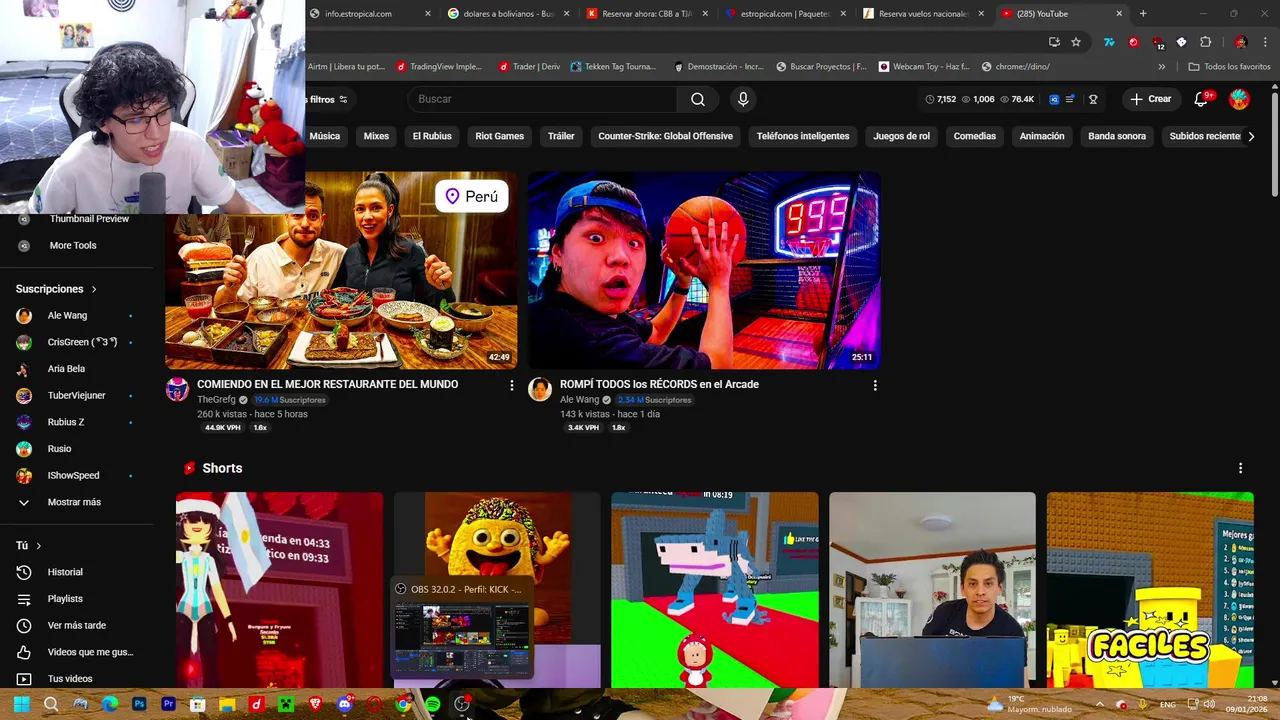
Task: Select the Riot Games chip
Action: [499, 136]
